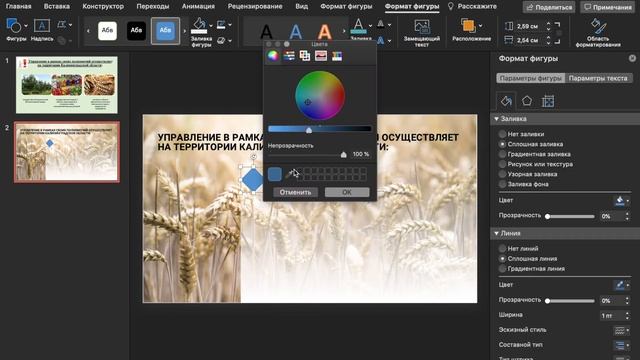
Task: Select the black Абв shape style
Action: coord(136,31)
